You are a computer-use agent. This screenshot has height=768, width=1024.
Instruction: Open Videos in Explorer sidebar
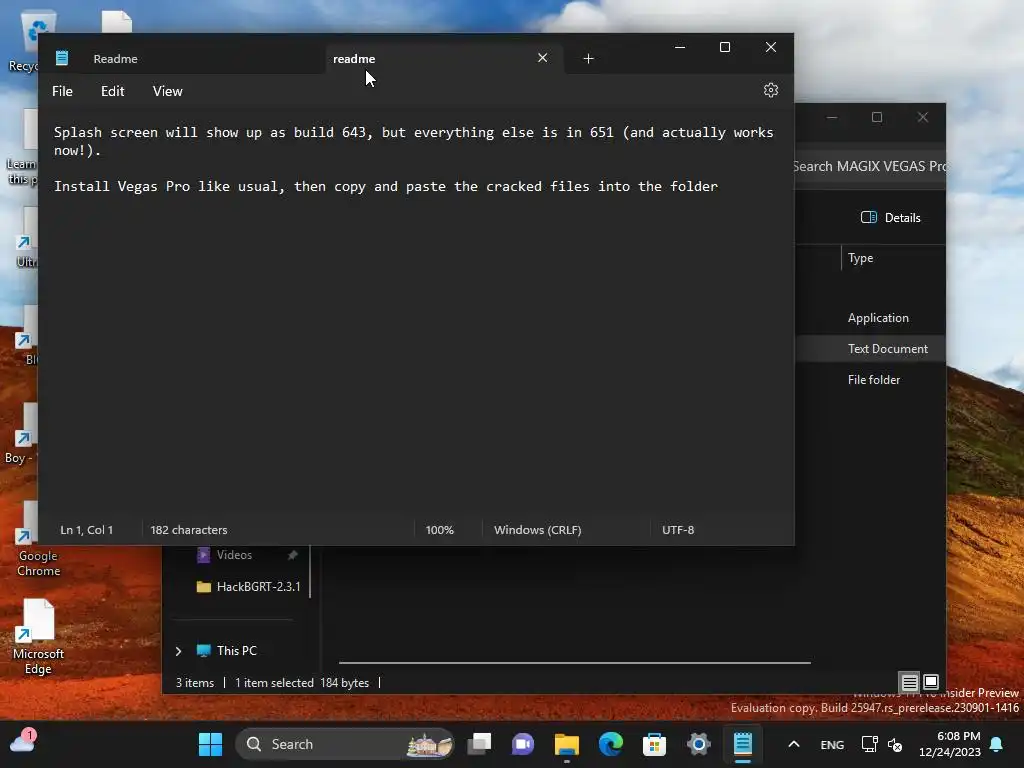[234, 555]
